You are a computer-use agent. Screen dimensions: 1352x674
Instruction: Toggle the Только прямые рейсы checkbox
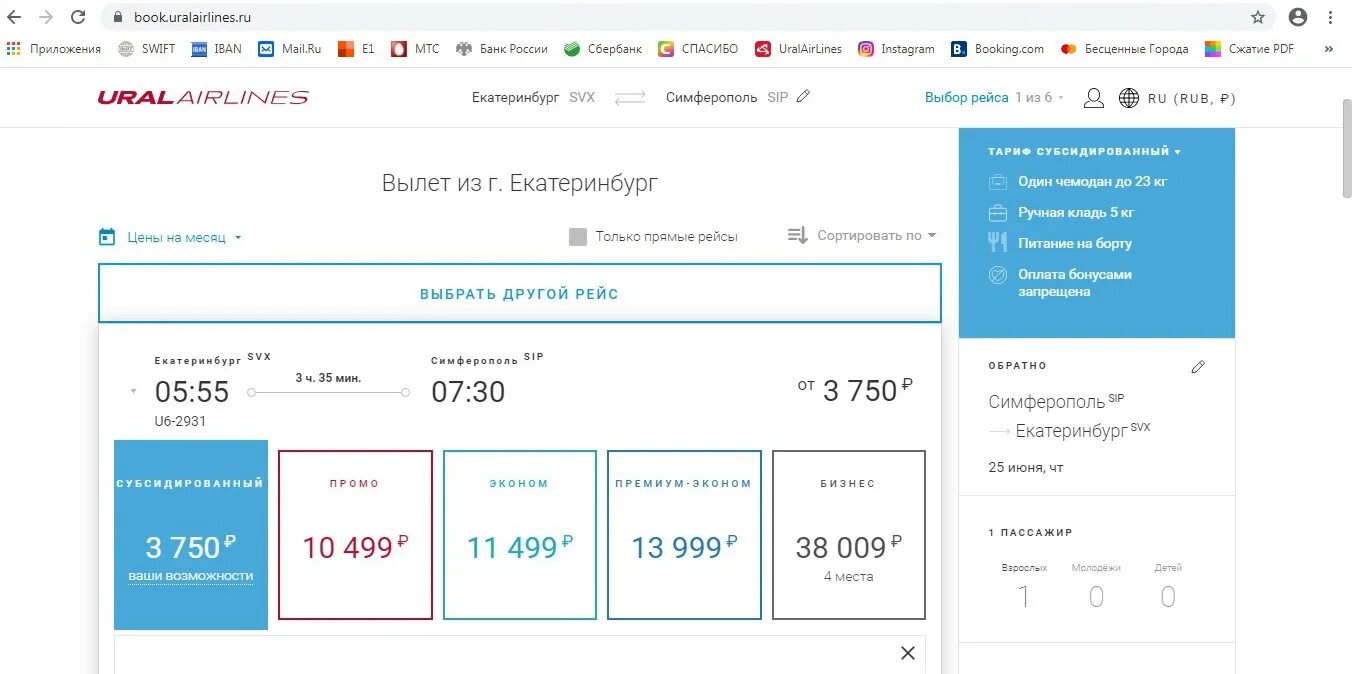(577, 237)
